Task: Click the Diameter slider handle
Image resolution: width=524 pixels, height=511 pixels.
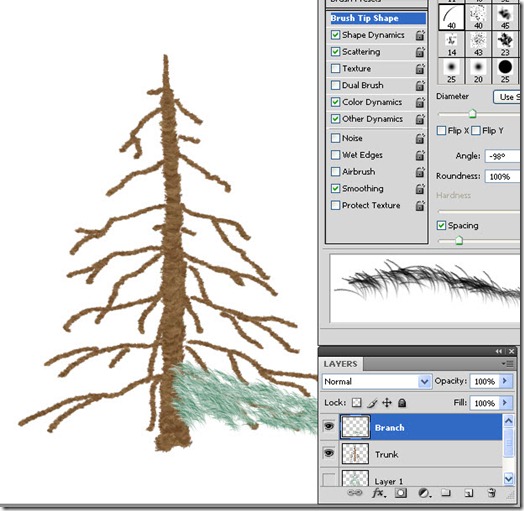Action: pos(472,114)
